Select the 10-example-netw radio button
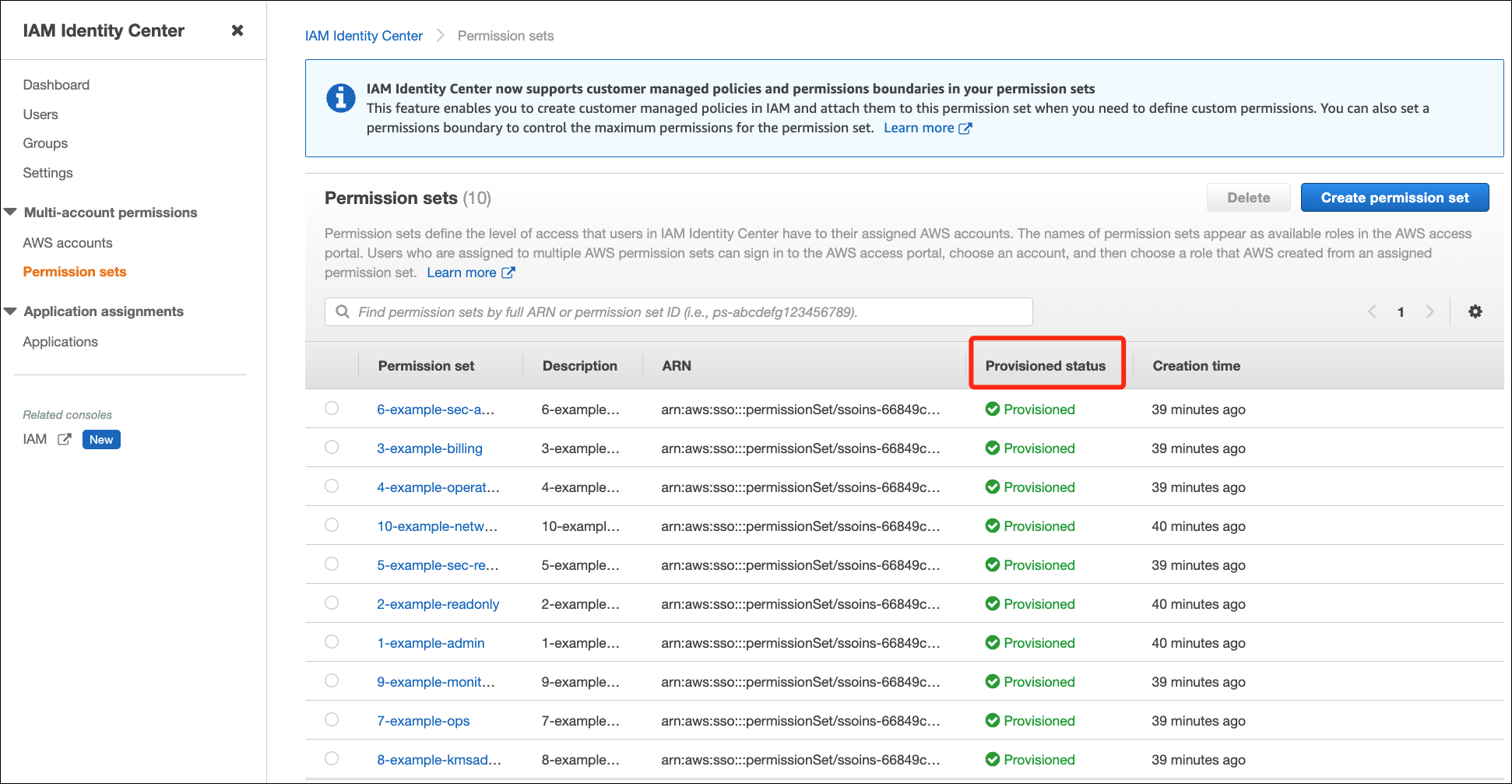This screenshot has height=784, width=1512. click(x=332, y=525)
